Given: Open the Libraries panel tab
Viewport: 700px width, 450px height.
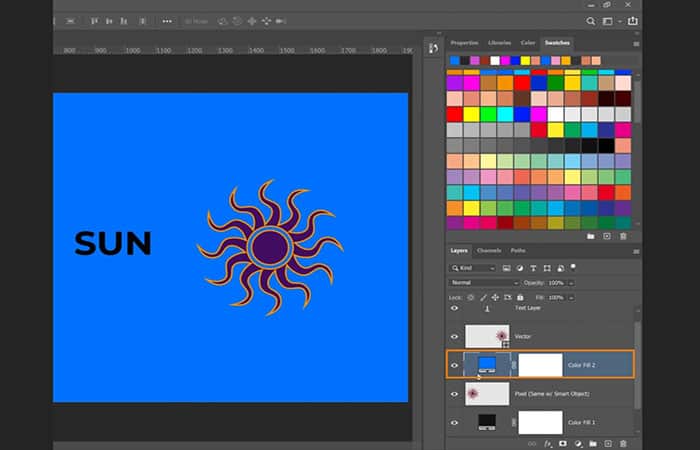Looking at the screenshot, I should coord(499,43).
